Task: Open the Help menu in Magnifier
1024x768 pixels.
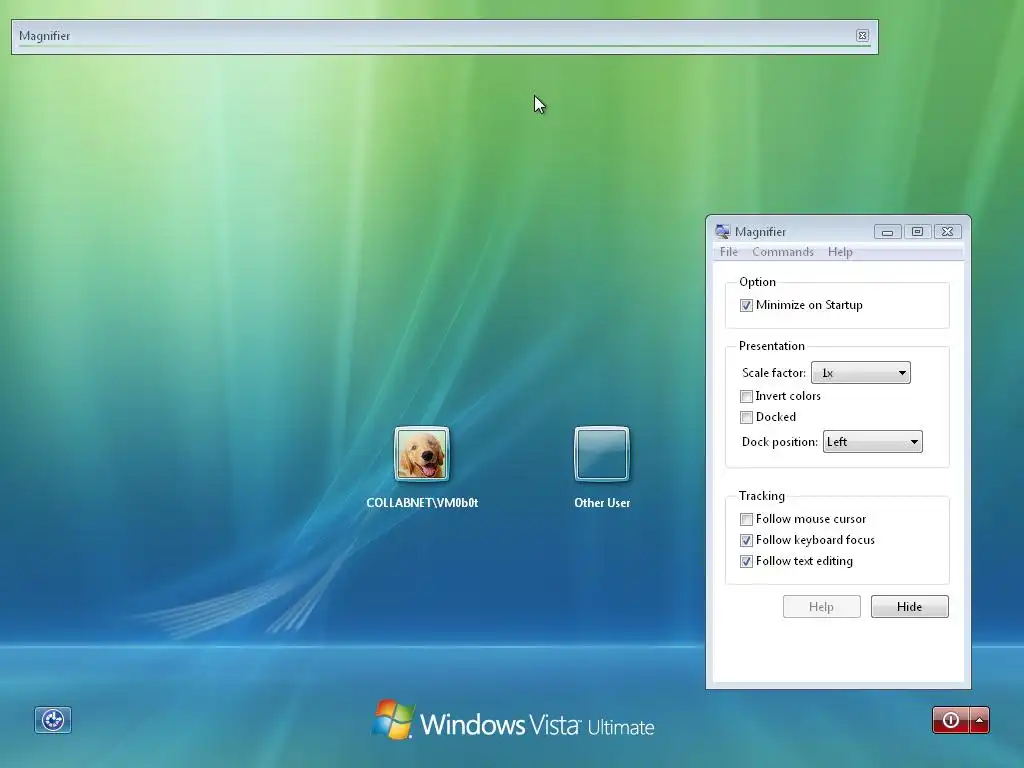Action: 840,252
